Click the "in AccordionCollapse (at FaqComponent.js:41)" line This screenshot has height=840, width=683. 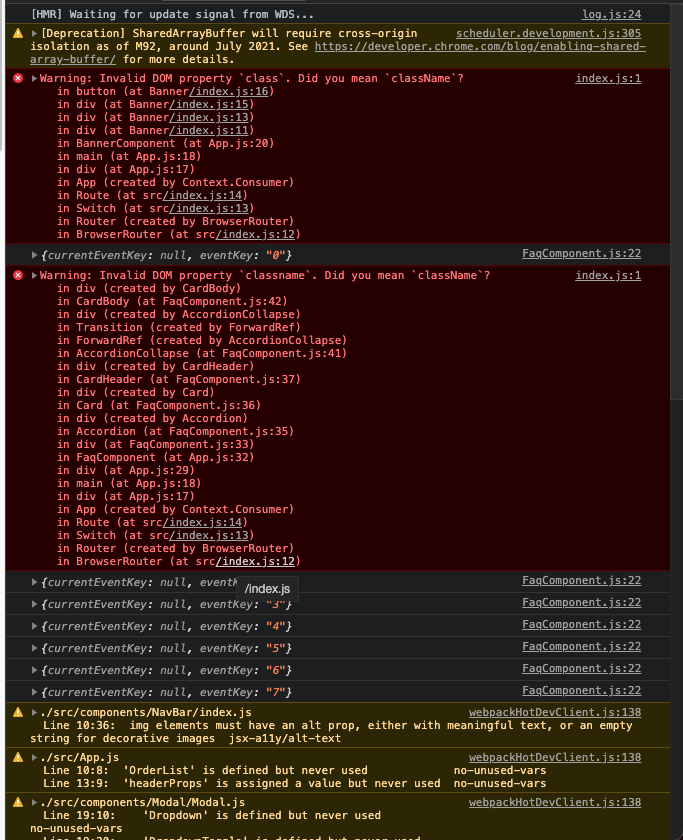tap(202, 354)
